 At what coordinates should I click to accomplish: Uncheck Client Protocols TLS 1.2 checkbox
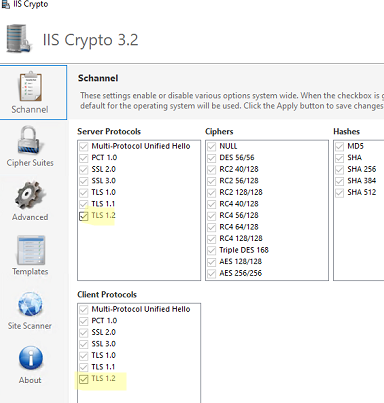click(84, 379)
